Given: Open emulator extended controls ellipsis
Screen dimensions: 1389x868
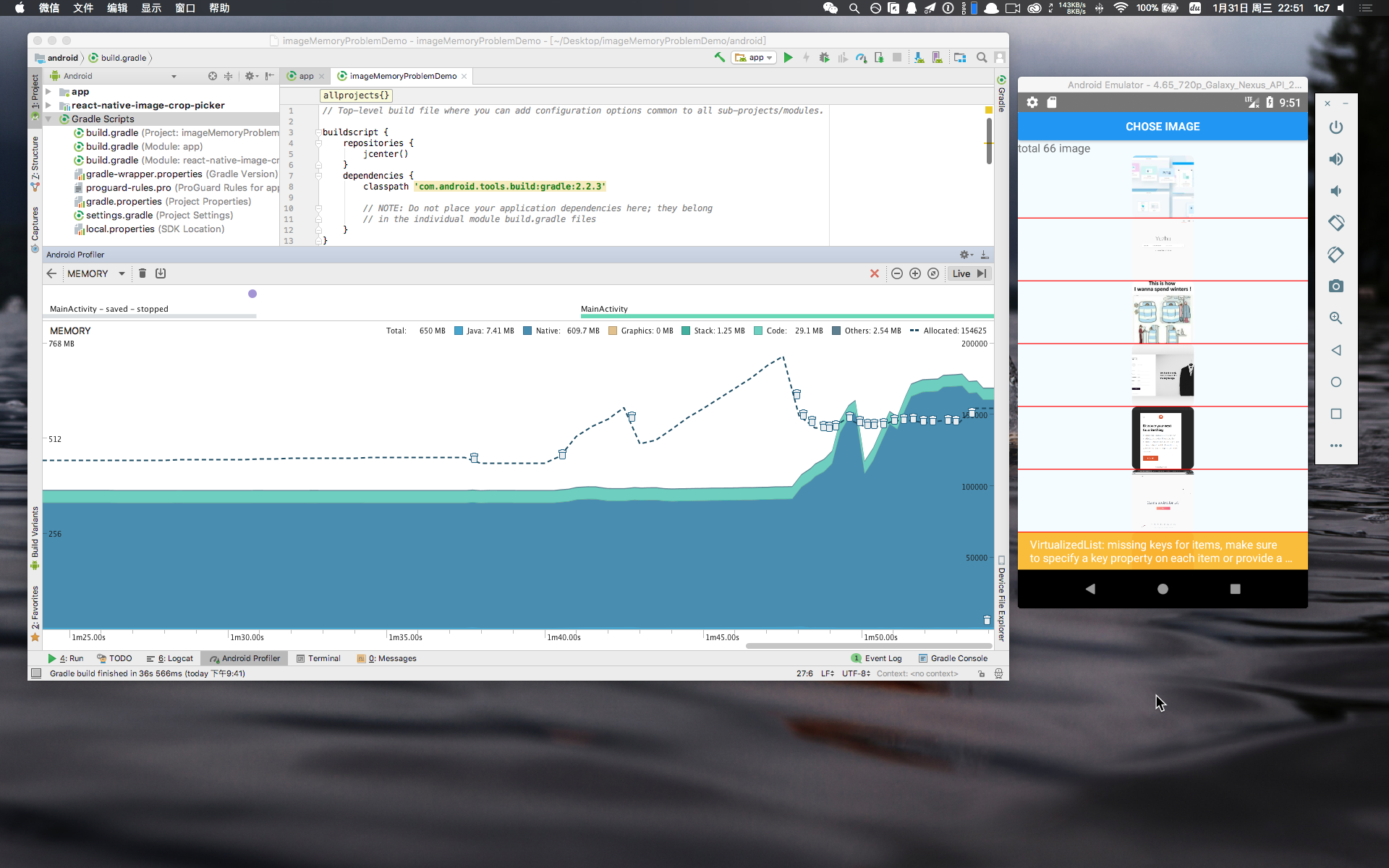Looking at the screenshot, I should tap(1336, 446).
